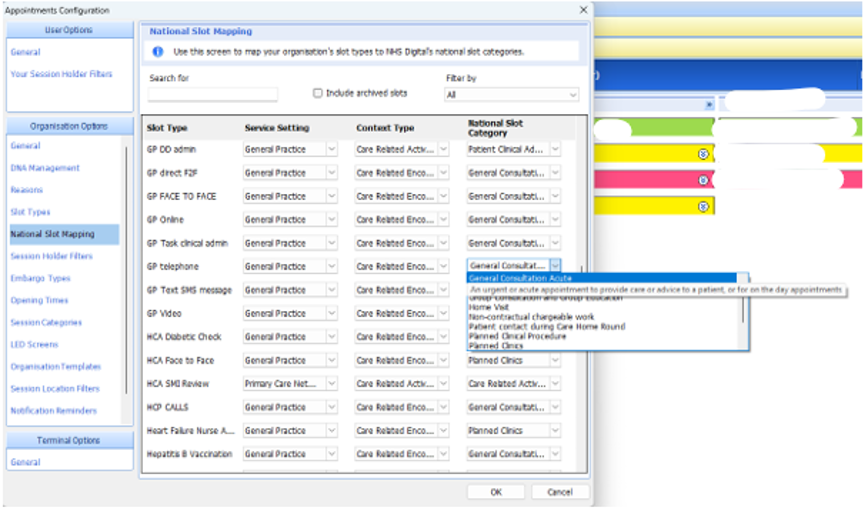Close the Appointments Configuration dialog

coord(583,10)
